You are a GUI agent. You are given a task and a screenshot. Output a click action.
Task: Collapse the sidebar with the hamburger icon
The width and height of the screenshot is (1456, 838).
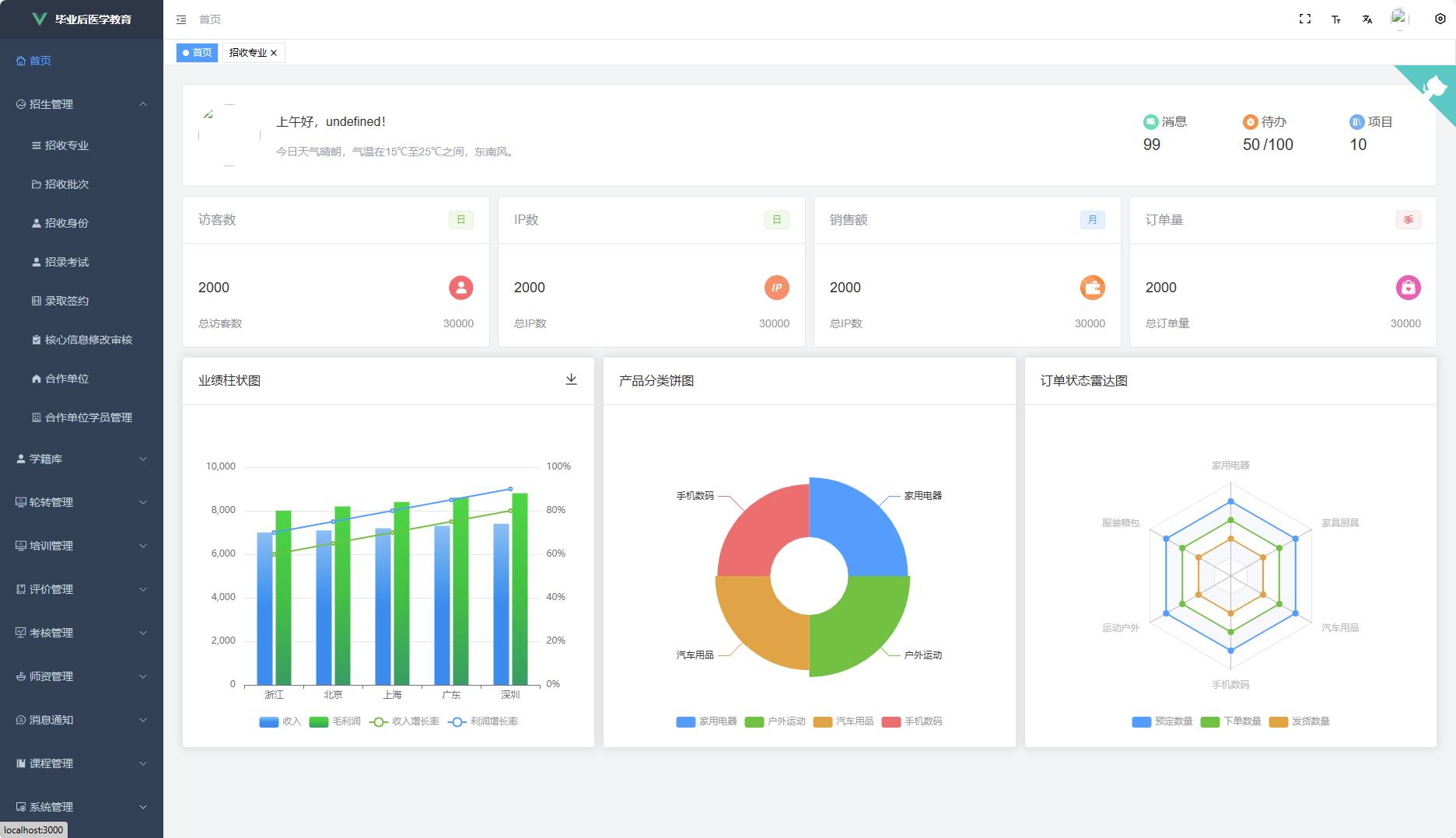coord(181,19)
